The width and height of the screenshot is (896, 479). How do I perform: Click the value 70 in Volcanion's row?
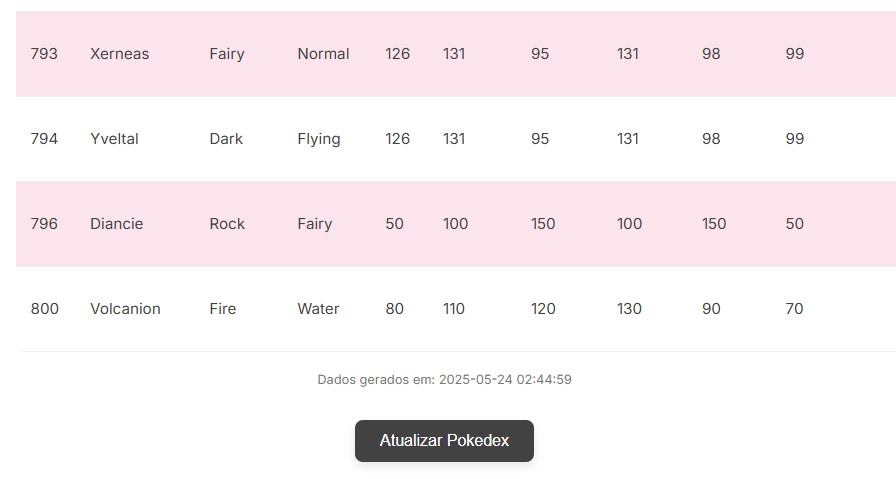(794, 309)
